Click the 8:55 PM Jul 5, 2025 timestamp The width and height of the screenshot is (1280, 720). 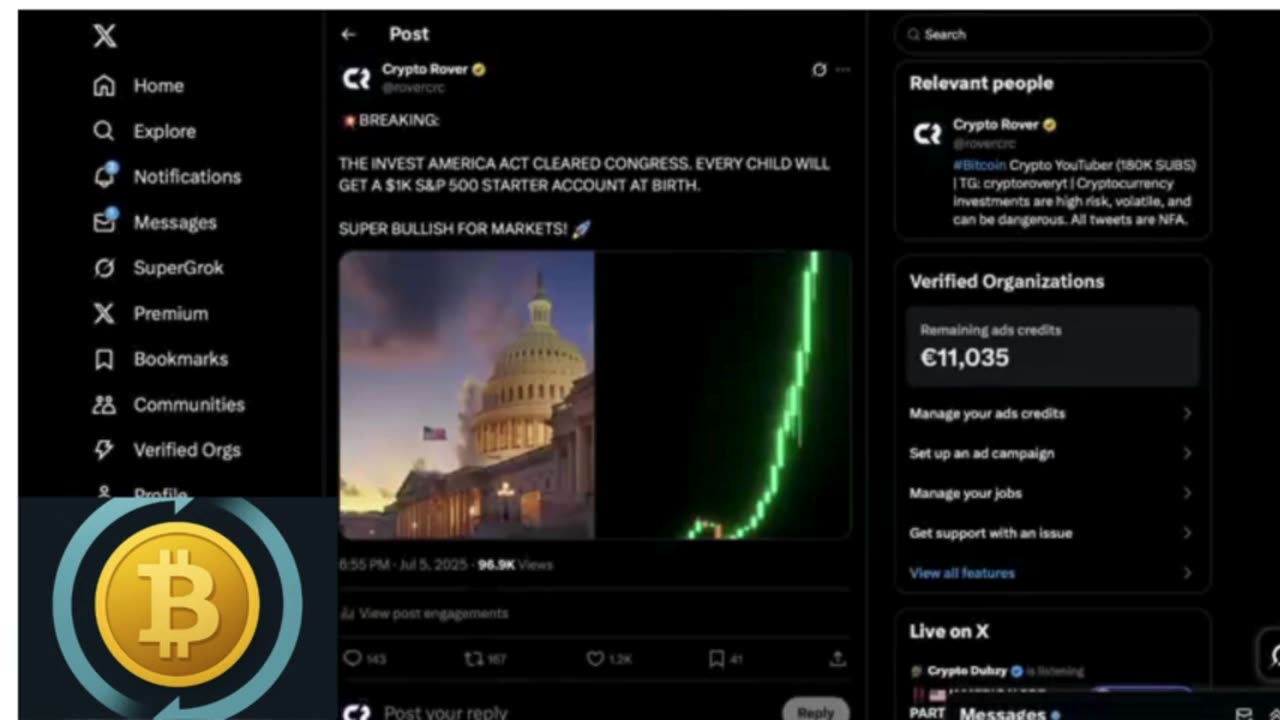tap(404, 565)
